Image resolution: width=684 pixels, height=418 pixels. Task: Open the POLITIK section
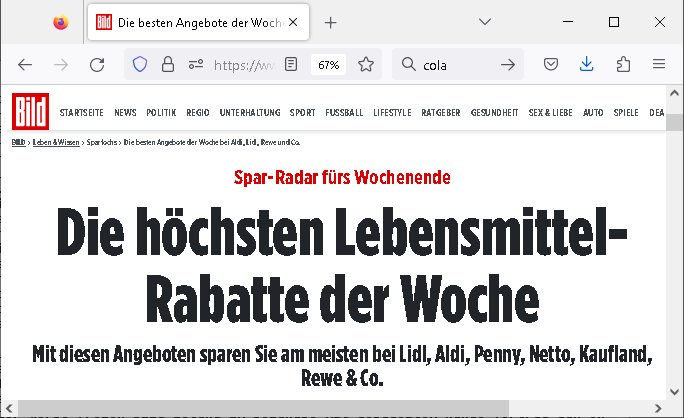[161, 113]
